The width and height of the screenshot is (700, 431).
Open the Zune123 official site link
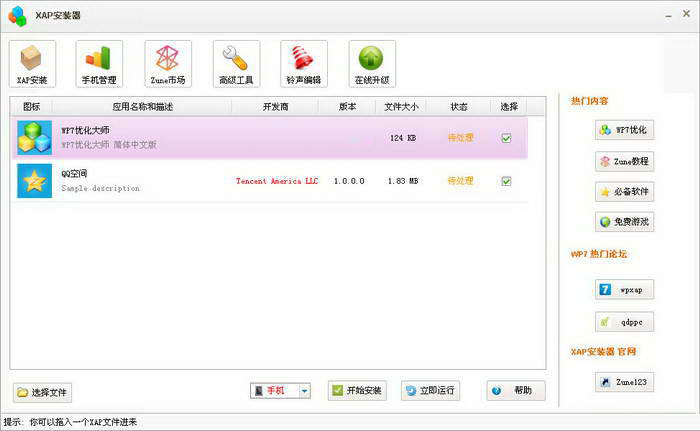pos(625,382)
